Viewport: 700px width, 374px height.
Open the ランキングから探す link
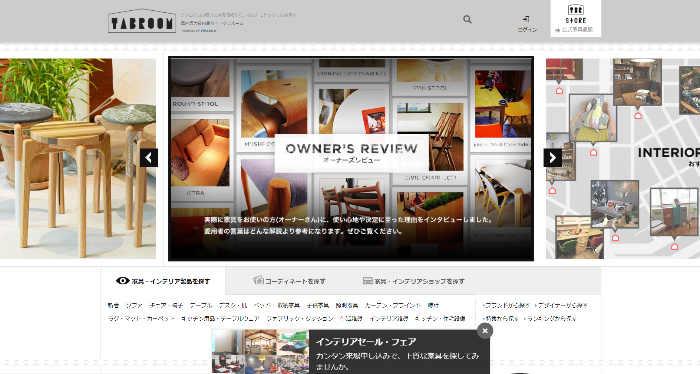550,319
